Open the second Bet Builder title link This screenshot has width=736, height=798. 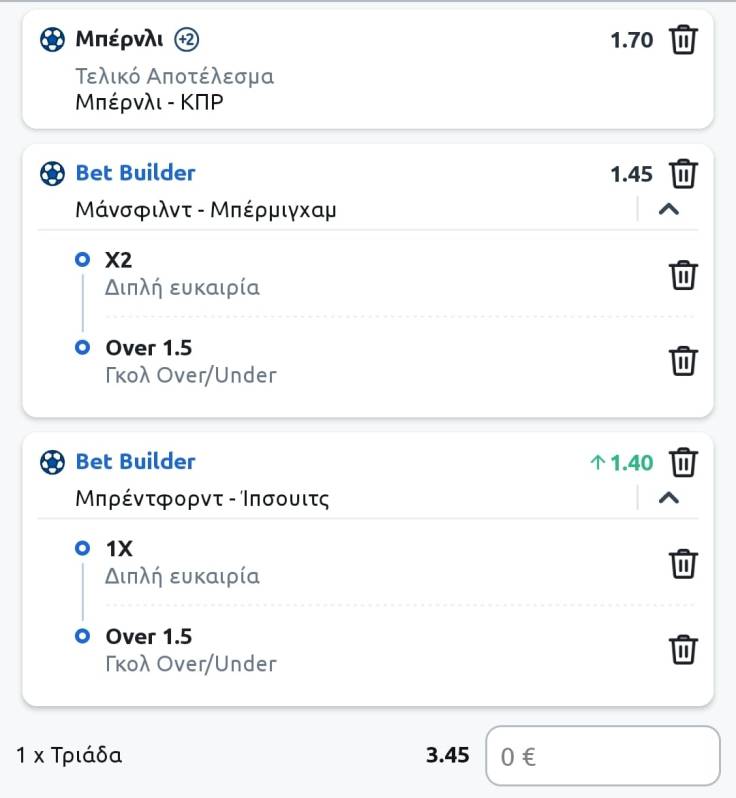point(135,461)
